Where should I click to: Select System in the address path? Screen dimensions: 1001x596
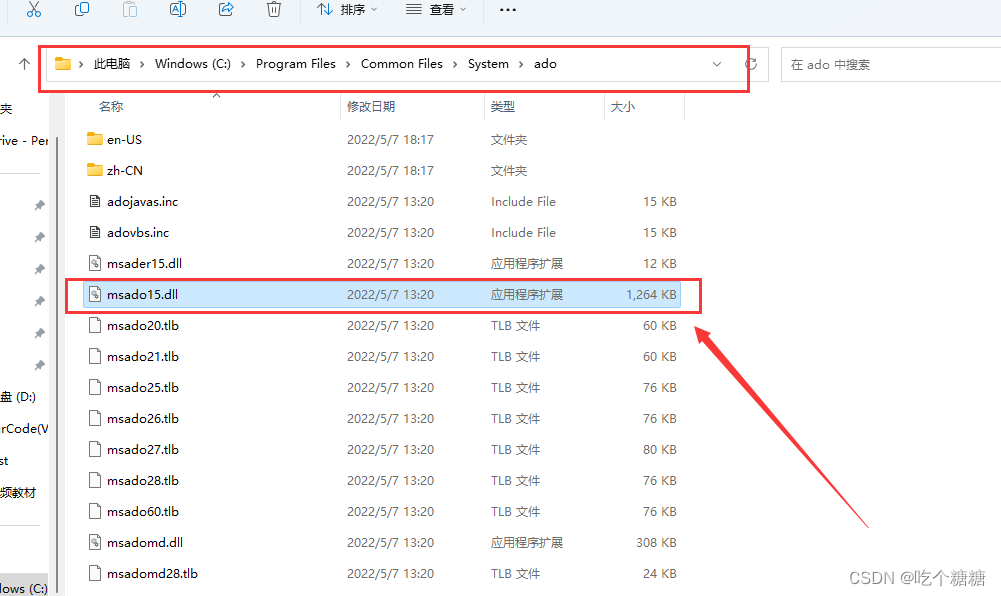[488, 64]
